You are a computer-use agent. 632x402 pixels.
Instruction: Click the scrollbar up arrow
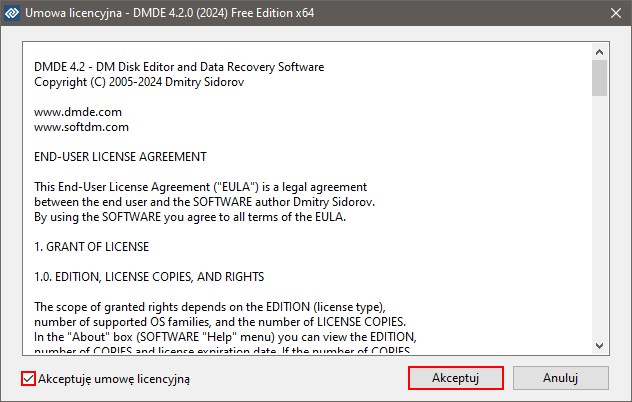point(599,52)
